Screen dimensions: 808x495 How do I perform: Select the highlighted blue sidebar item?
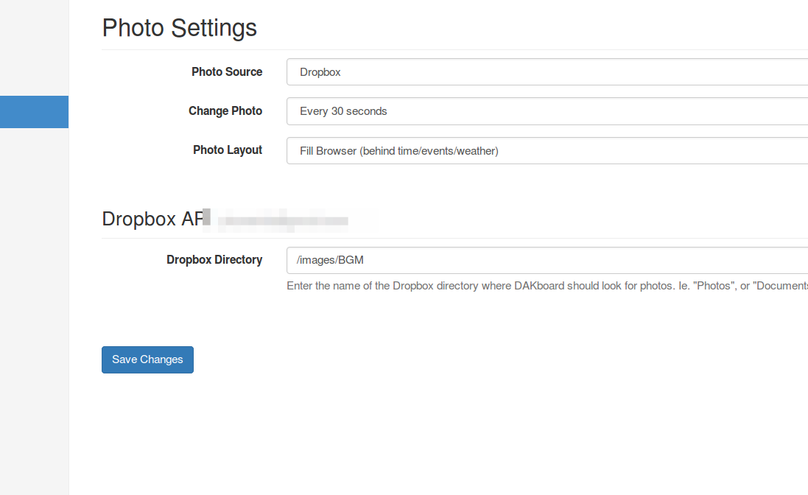click(34, 112)
